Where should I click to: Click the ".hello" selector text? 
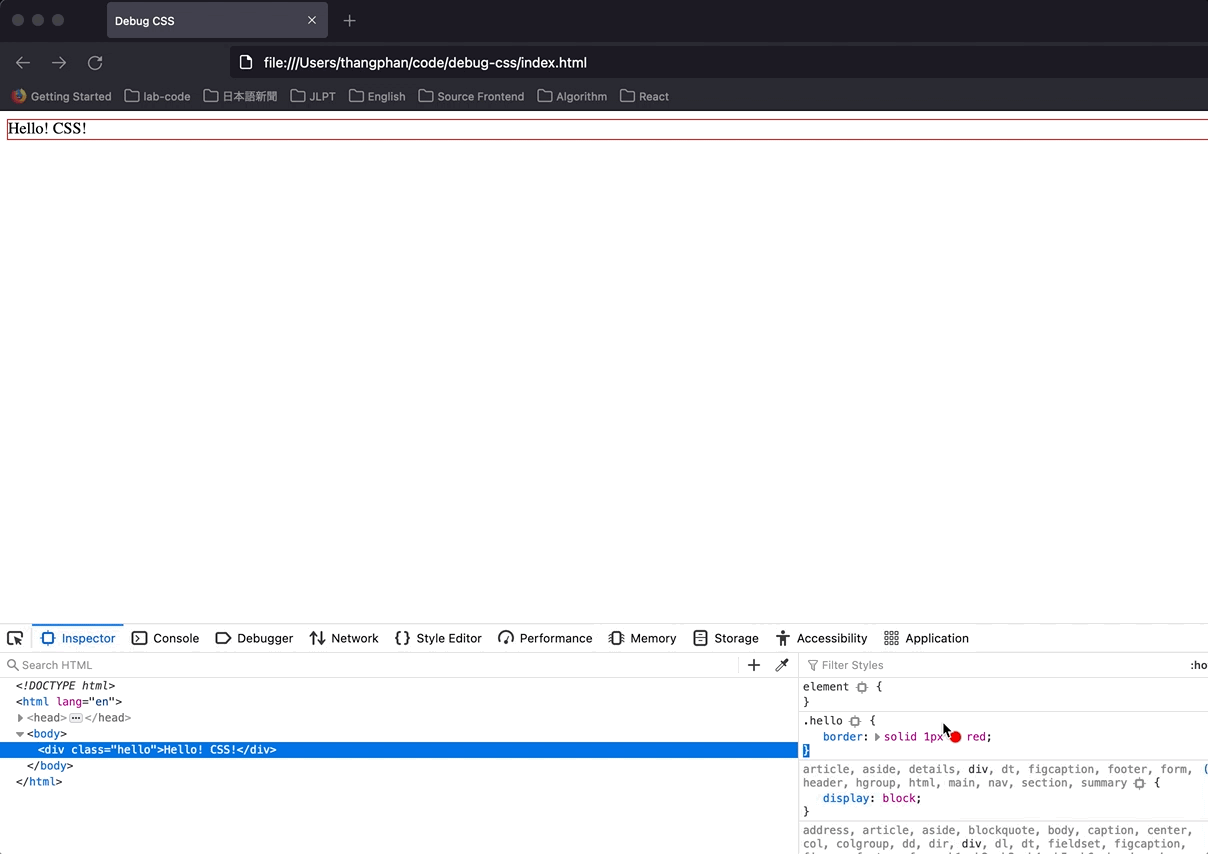(x=823, y=721)
